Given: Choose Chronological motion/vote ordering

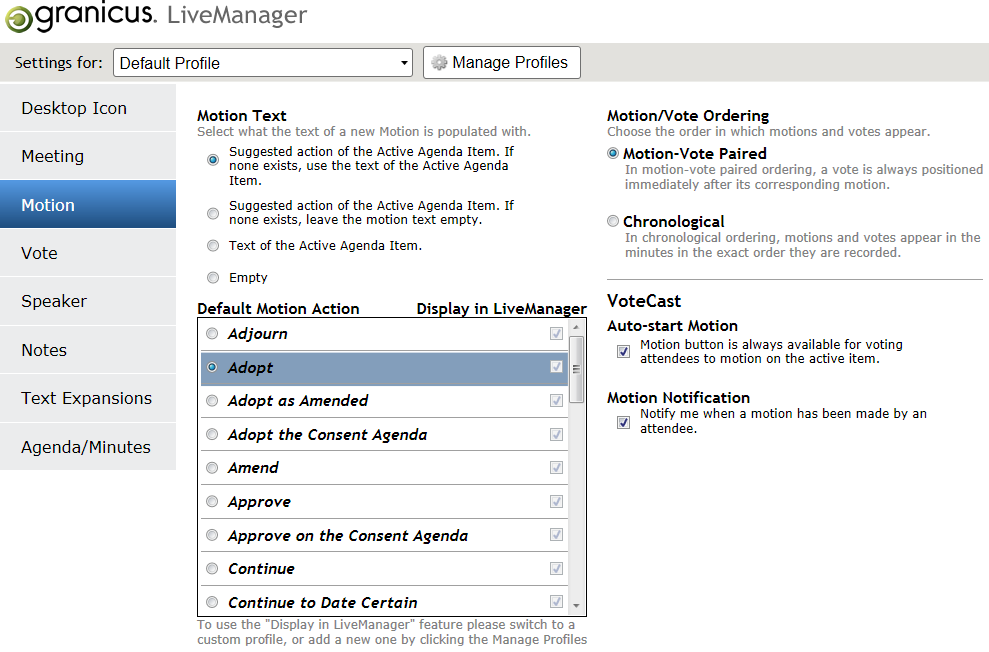Looking at the screenshot, I should pyautogui.click(x=611, y=221).
